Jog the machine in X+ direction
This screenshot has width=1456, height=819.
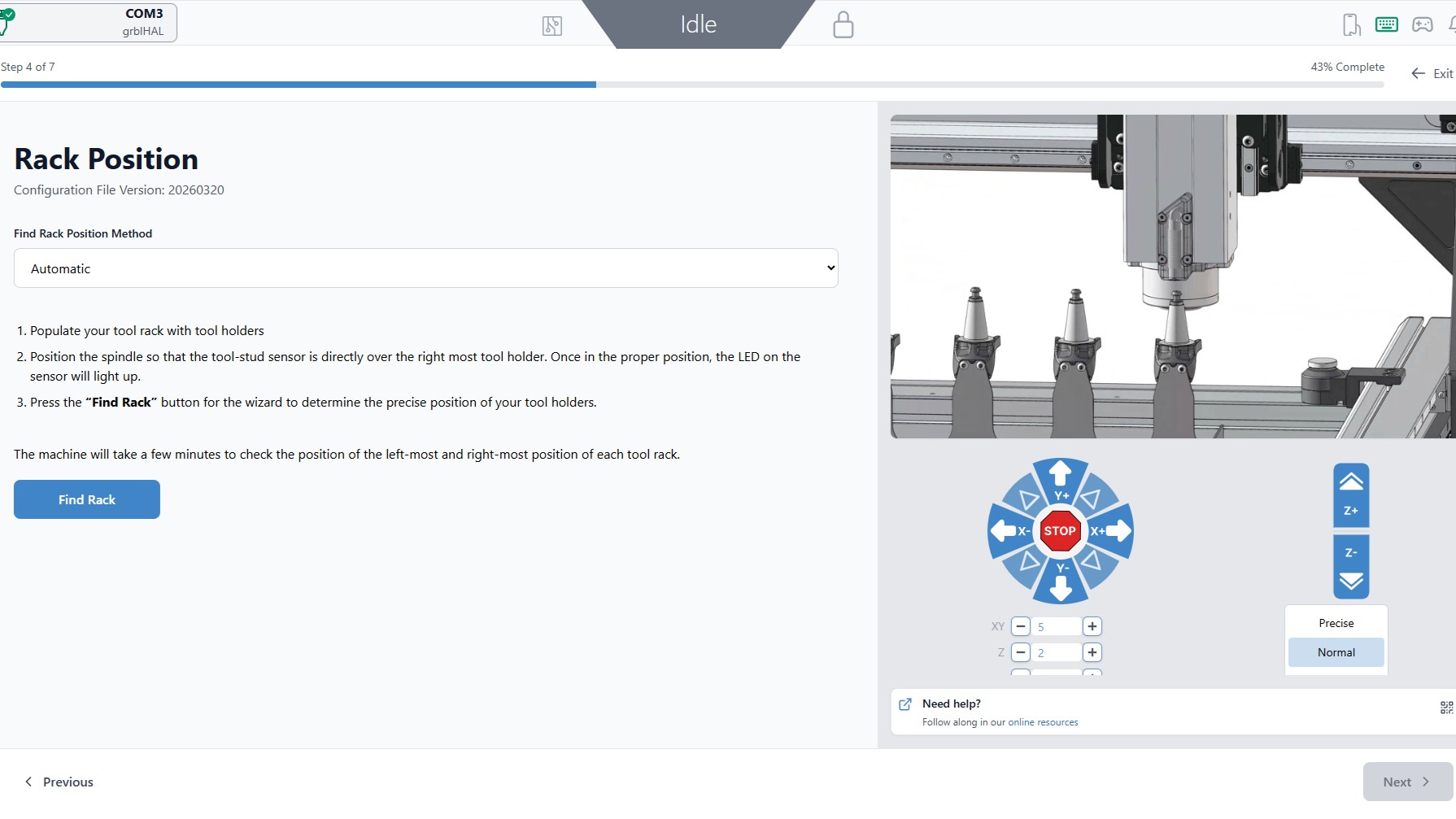pyautogui.click(x=1114, y=531)
